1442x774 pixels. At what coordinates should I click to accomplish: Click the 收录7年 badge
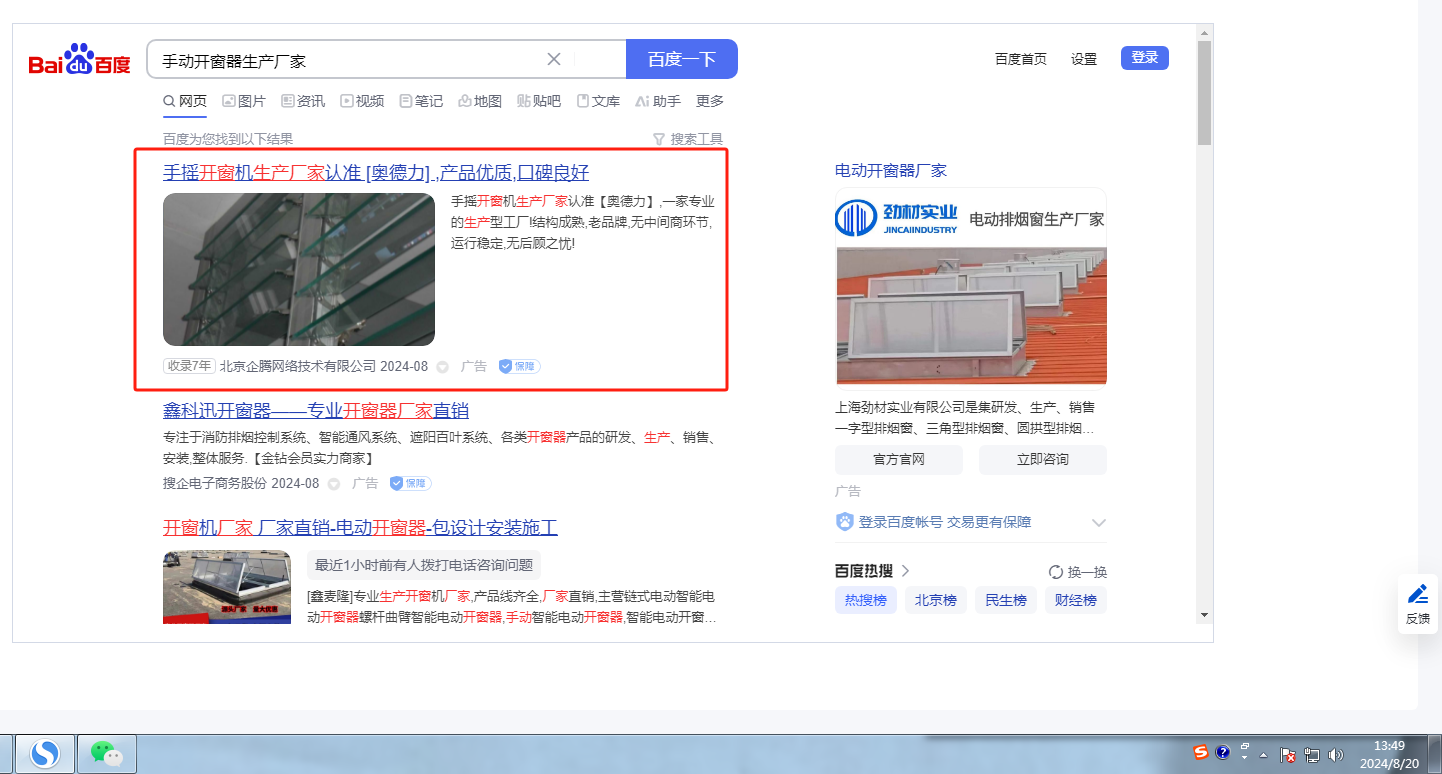pyautogui.click(x=189, y=366)
